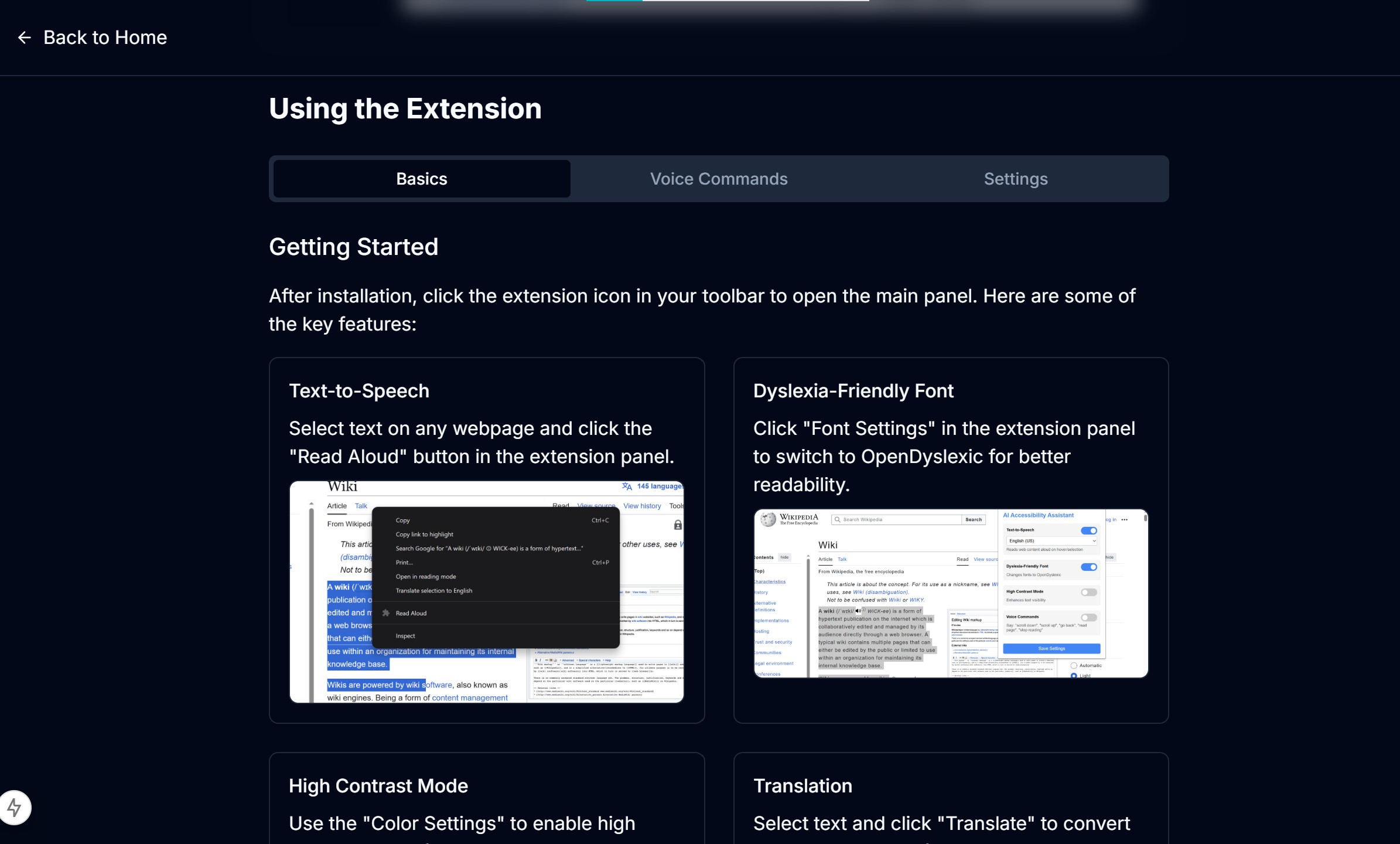Click the puzzle piece icon beside Read Aloud
Image resolution: width=1400 pixels, height=844 pixels.
point(386,613)
